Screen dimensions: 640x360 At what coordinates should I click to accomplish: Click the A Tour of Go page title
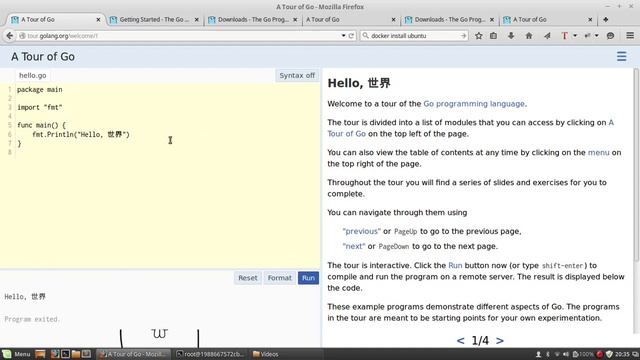[43, 57]
